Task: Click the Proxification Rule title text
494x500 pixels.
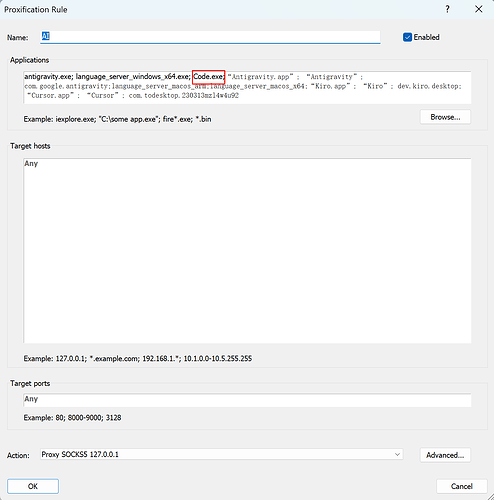Action: tap(36, 10)
